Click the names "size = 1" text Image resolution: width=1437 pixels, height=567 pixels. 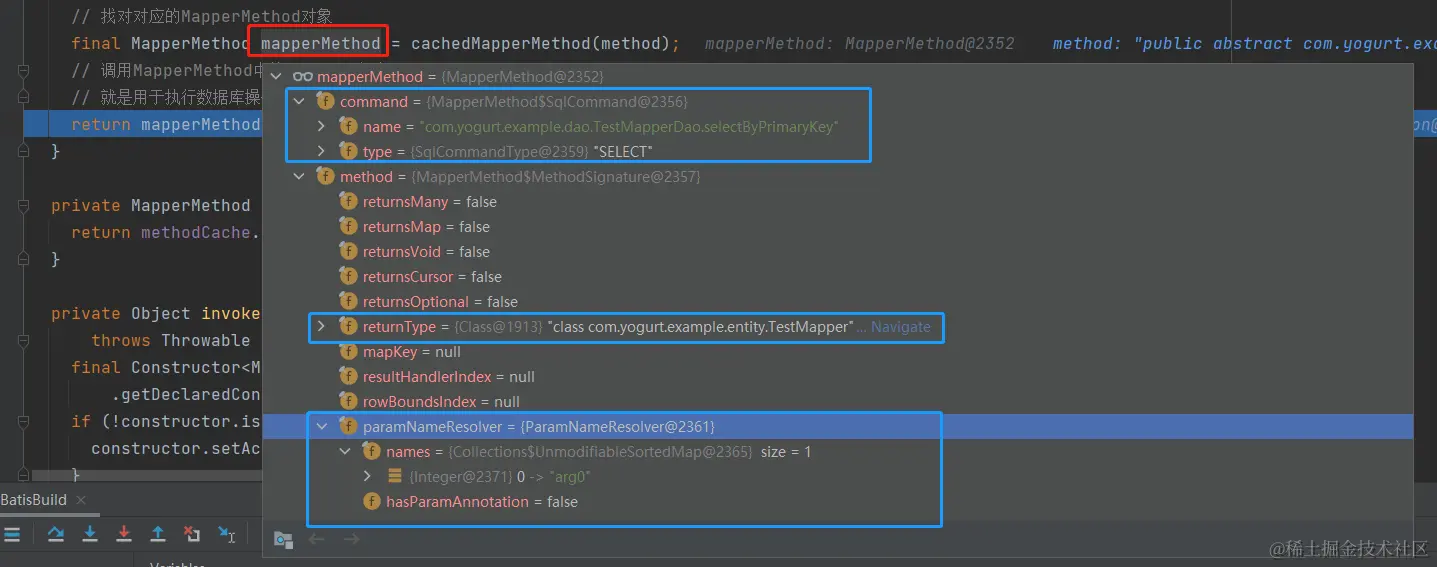click(x=786, y=452)
